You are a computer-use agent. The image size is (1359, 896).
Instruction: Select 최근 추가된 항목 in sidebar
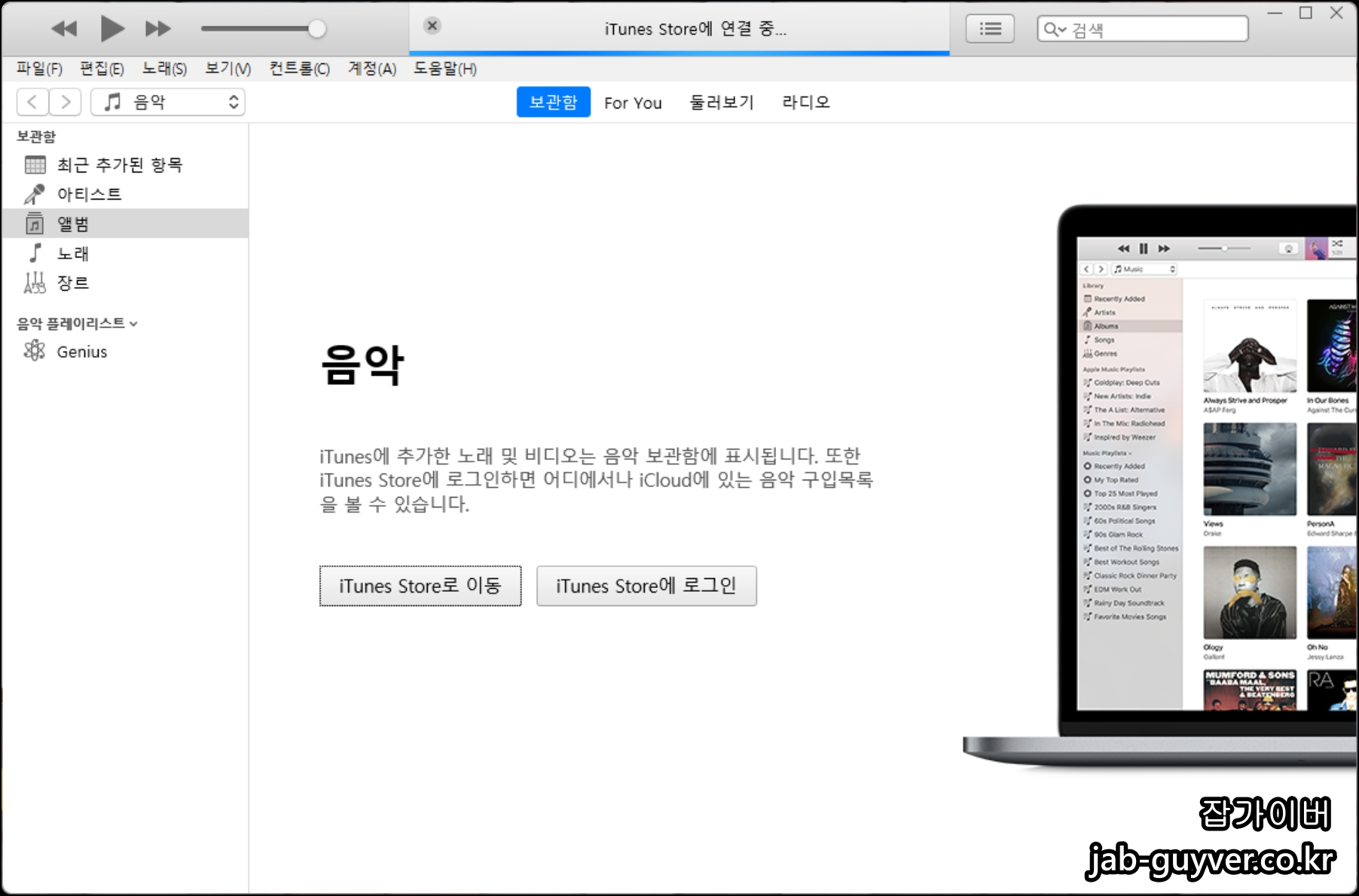(x=125, y=164)
